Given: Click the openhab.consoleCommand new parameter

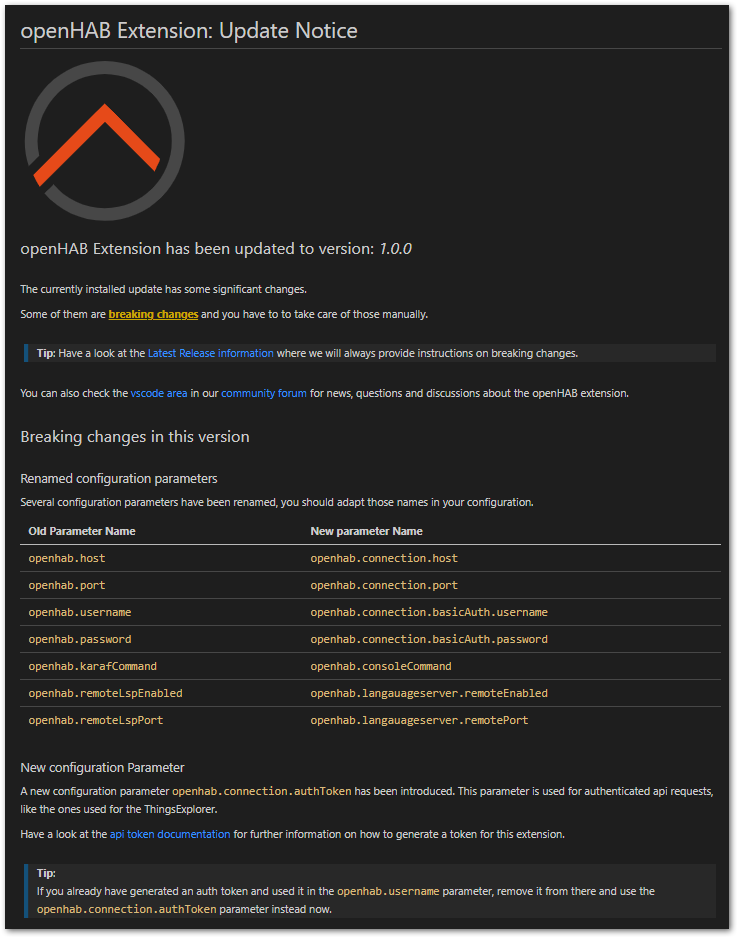Looking at the screenshot, I should tap(381, 666).
